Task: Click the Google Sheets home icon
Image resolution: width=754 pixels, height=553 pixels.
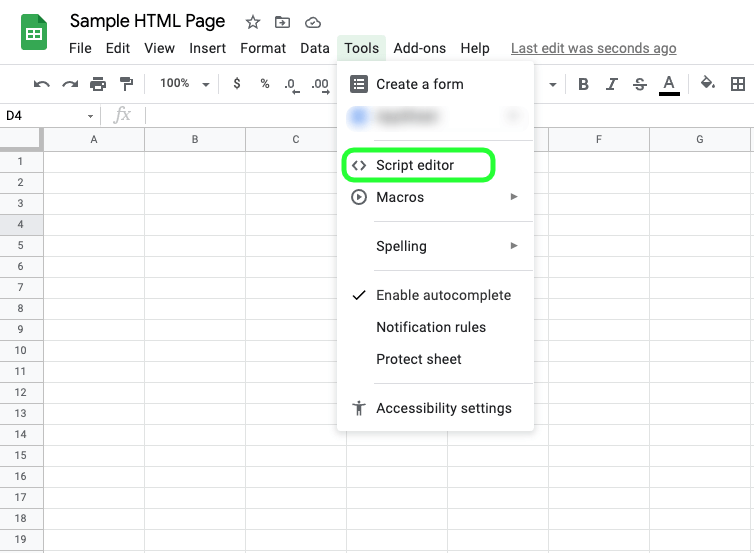Action: tap(34, 32)
